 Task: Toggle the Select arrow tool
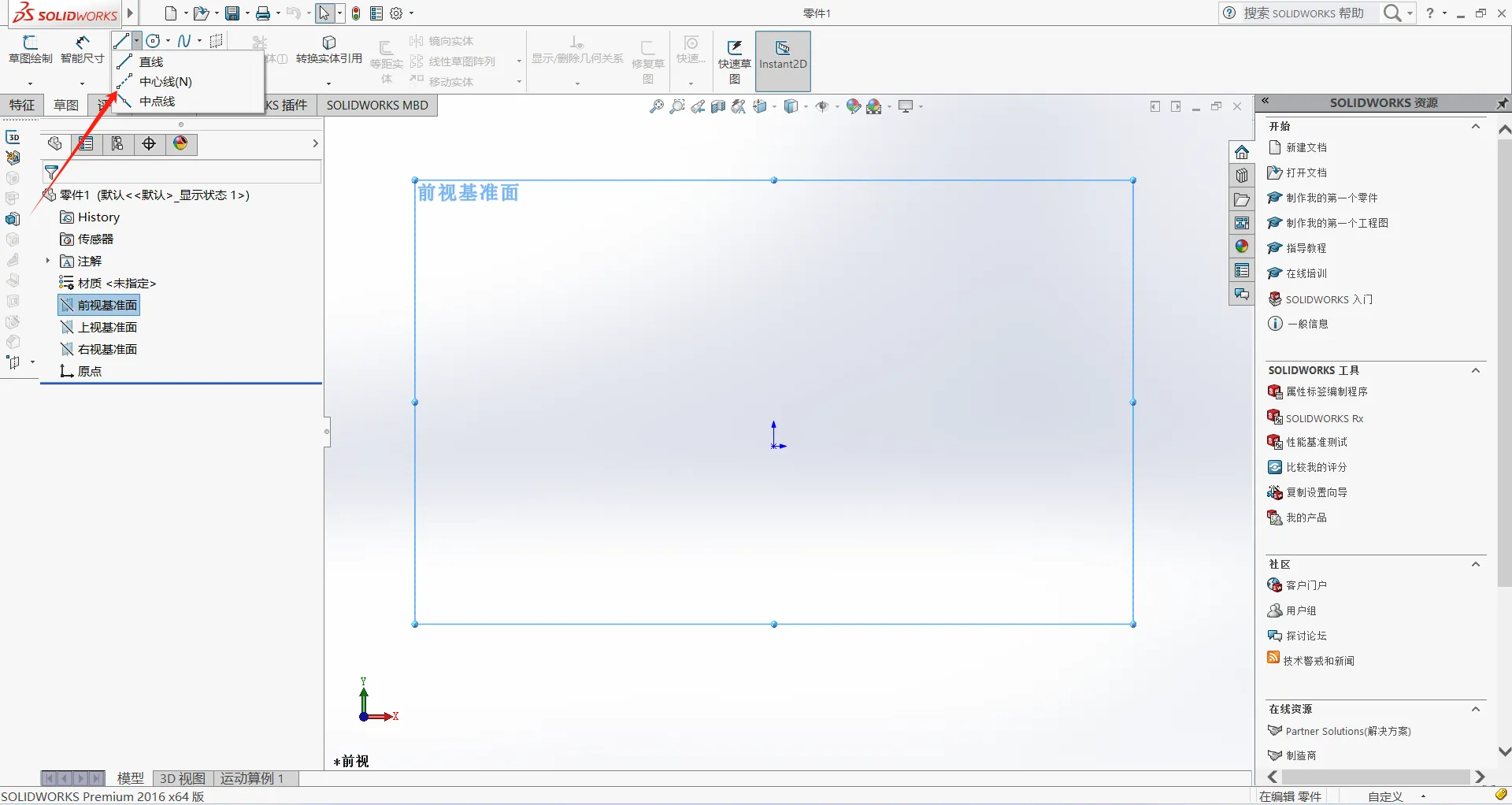324,13
